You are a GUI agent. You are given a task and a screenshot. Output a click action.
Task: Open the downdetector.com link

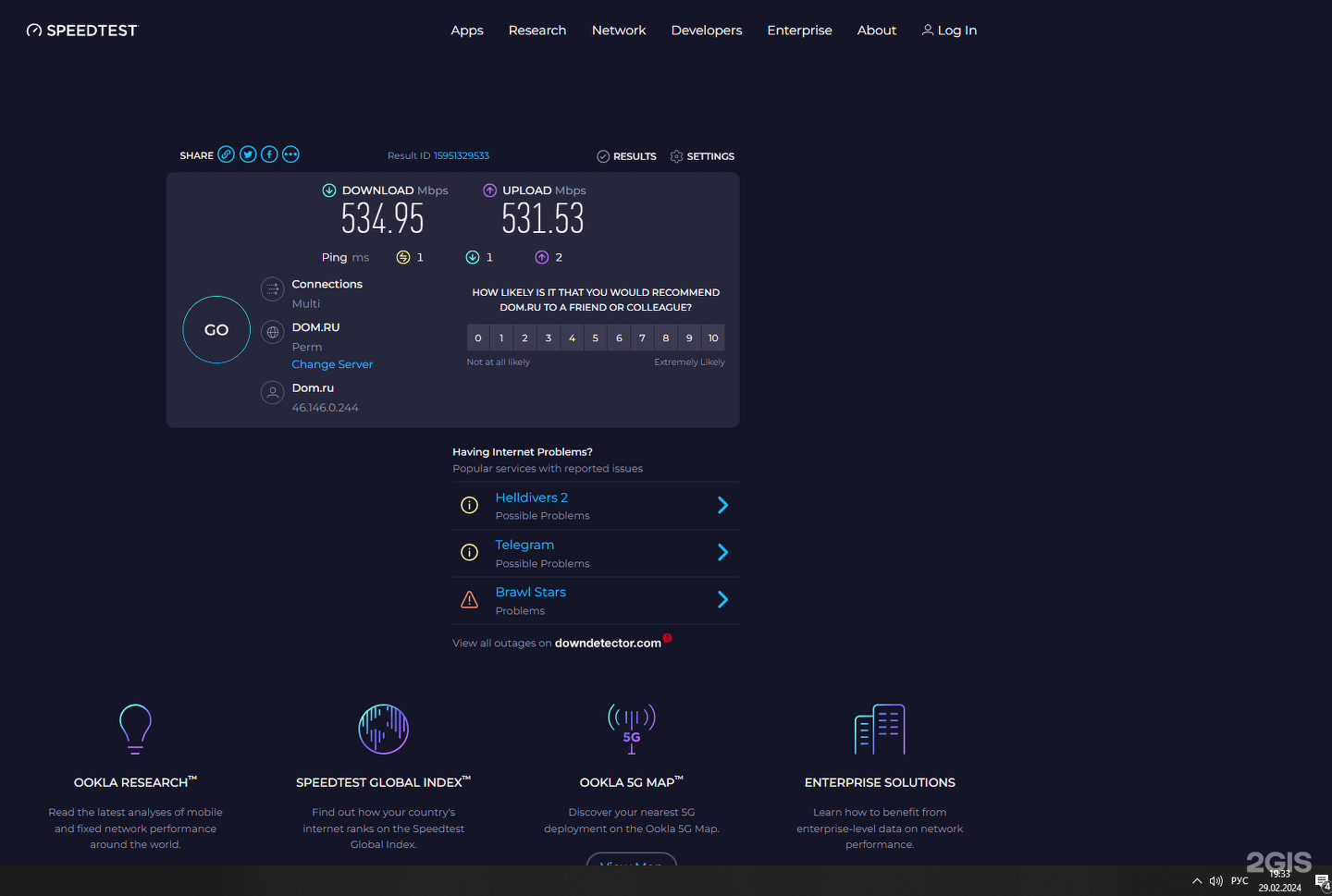point(608,643)
